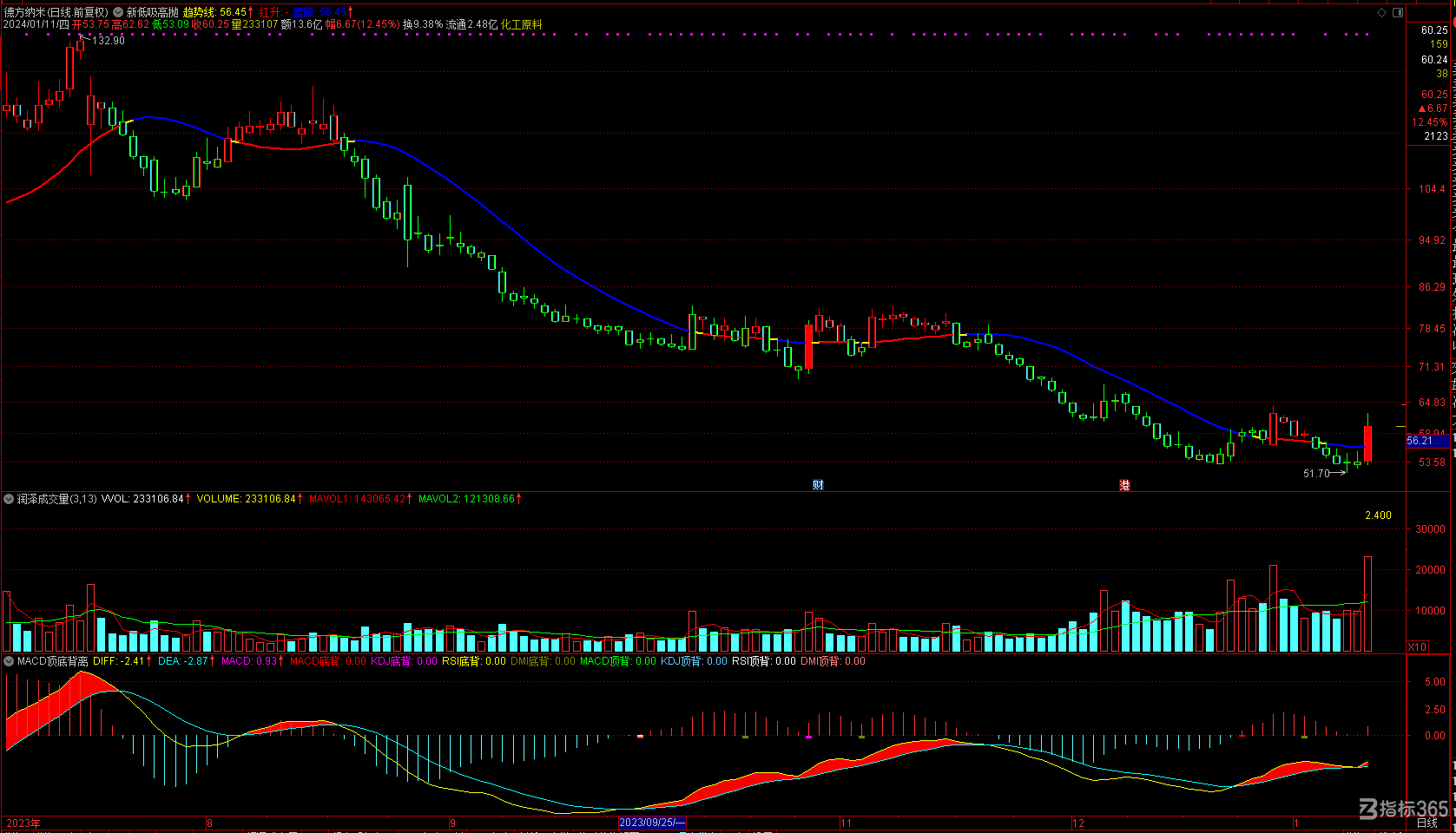Click the X10 volume scale label
The image size is (1456, 833).
click(x=1417, y=646)
